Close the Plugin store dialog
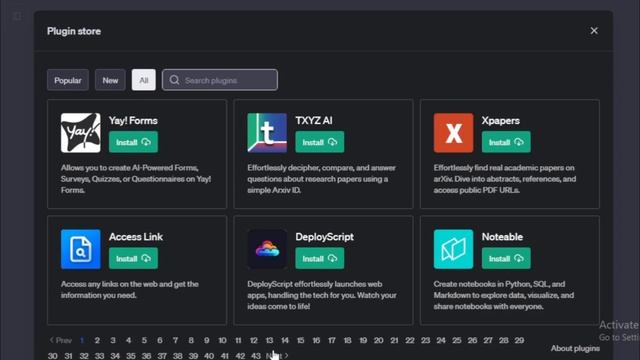The height and width of the screenshot is (360, 640). (x=594, y=31)
